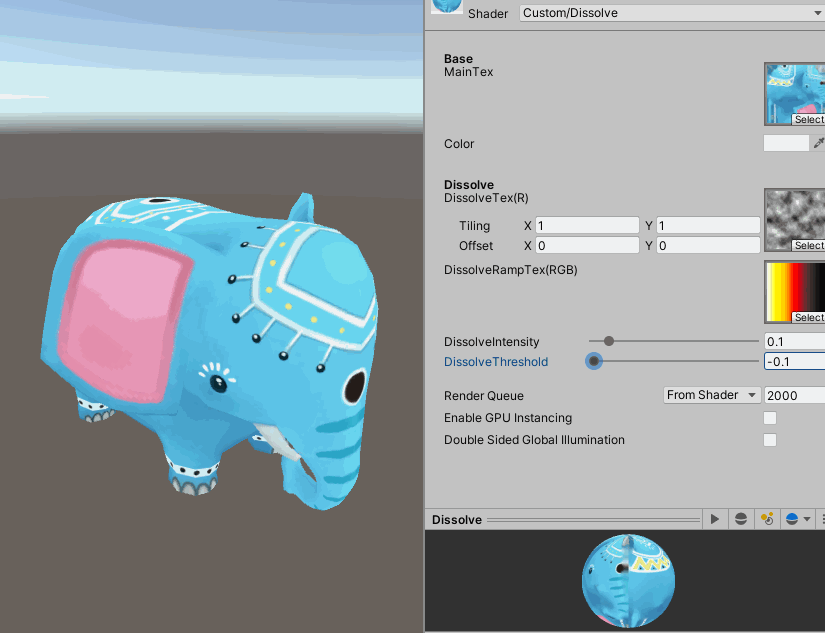Open the Render Queue From Shader dropdown
The image size is (825, 633).
(x=712, y=395)
